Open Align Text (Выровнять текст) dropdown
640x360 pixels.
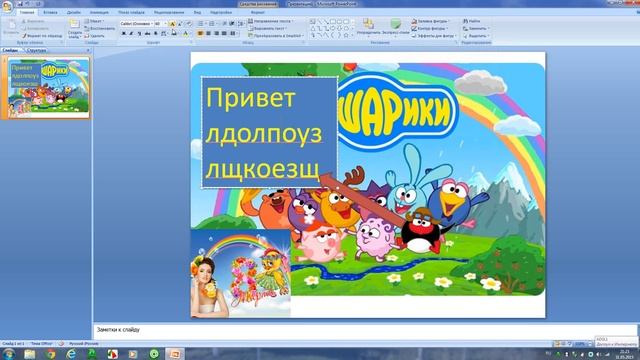point(268,29)
